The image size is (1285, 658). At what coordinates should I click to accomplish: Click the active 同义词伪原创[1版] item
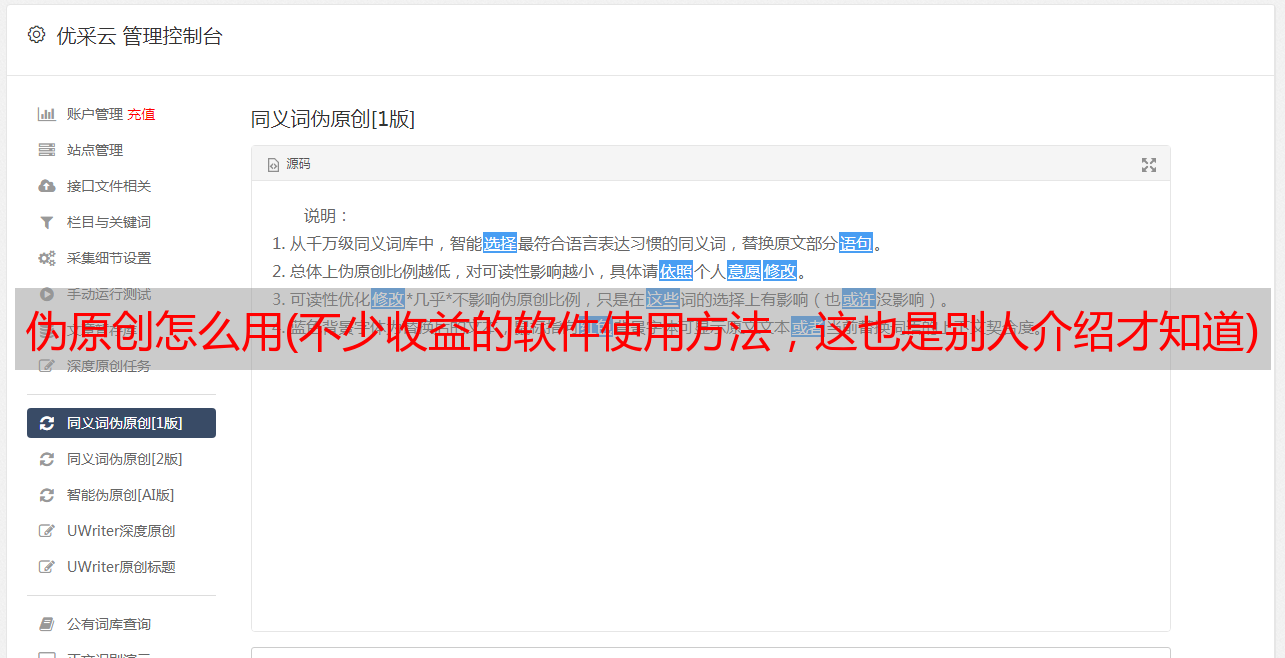pyautogui.click(x=121, y=423)
